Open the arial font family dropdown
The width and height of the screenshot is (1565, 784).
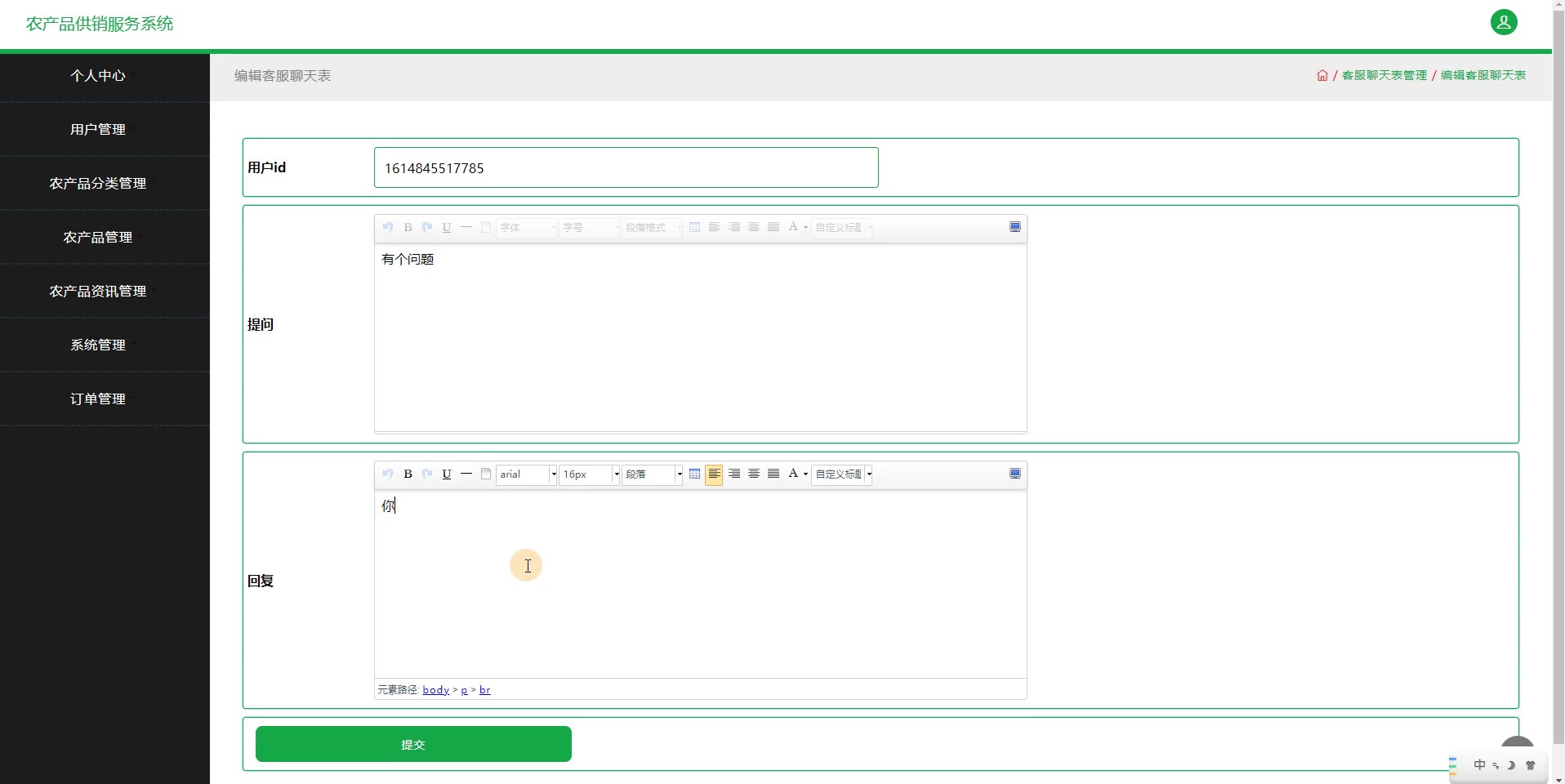[x=527, y=474]
